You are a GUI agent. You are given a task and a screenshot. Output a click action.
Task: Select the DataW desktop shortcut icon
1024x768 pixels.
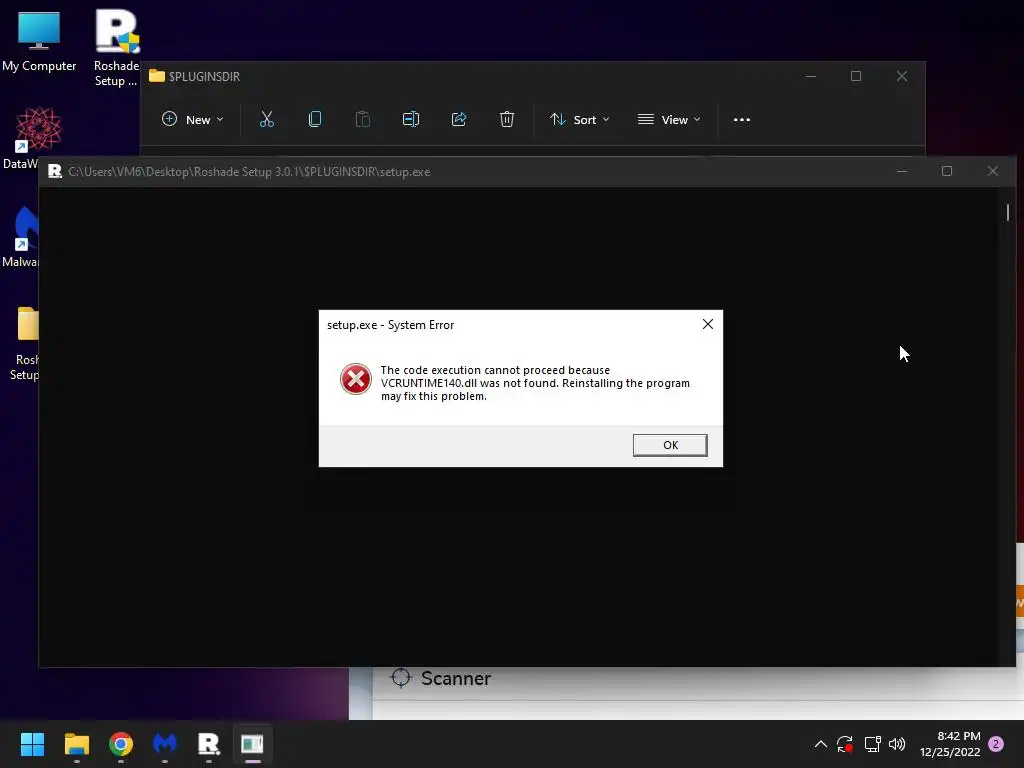[x=22, y=138]
